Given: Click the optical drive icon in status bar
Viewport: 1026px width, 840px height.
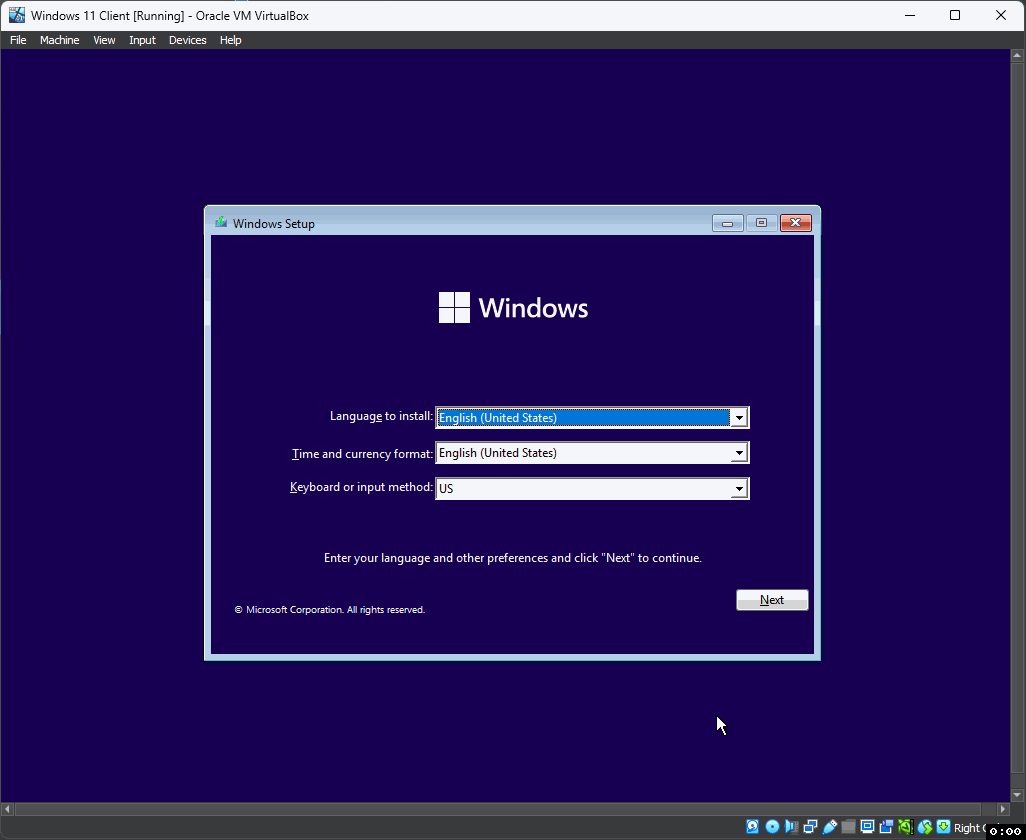Looking at the screenshot, I should (772, 827).
